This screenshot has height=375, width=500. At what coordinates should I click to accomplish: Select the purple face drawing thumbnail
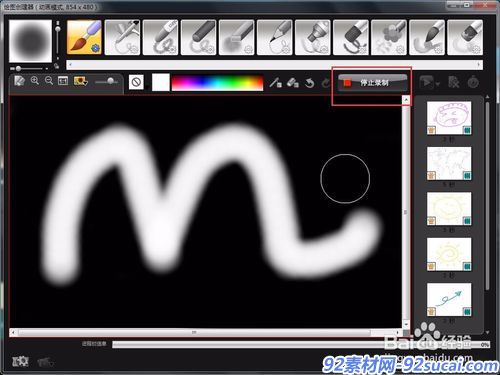point(449,118)
